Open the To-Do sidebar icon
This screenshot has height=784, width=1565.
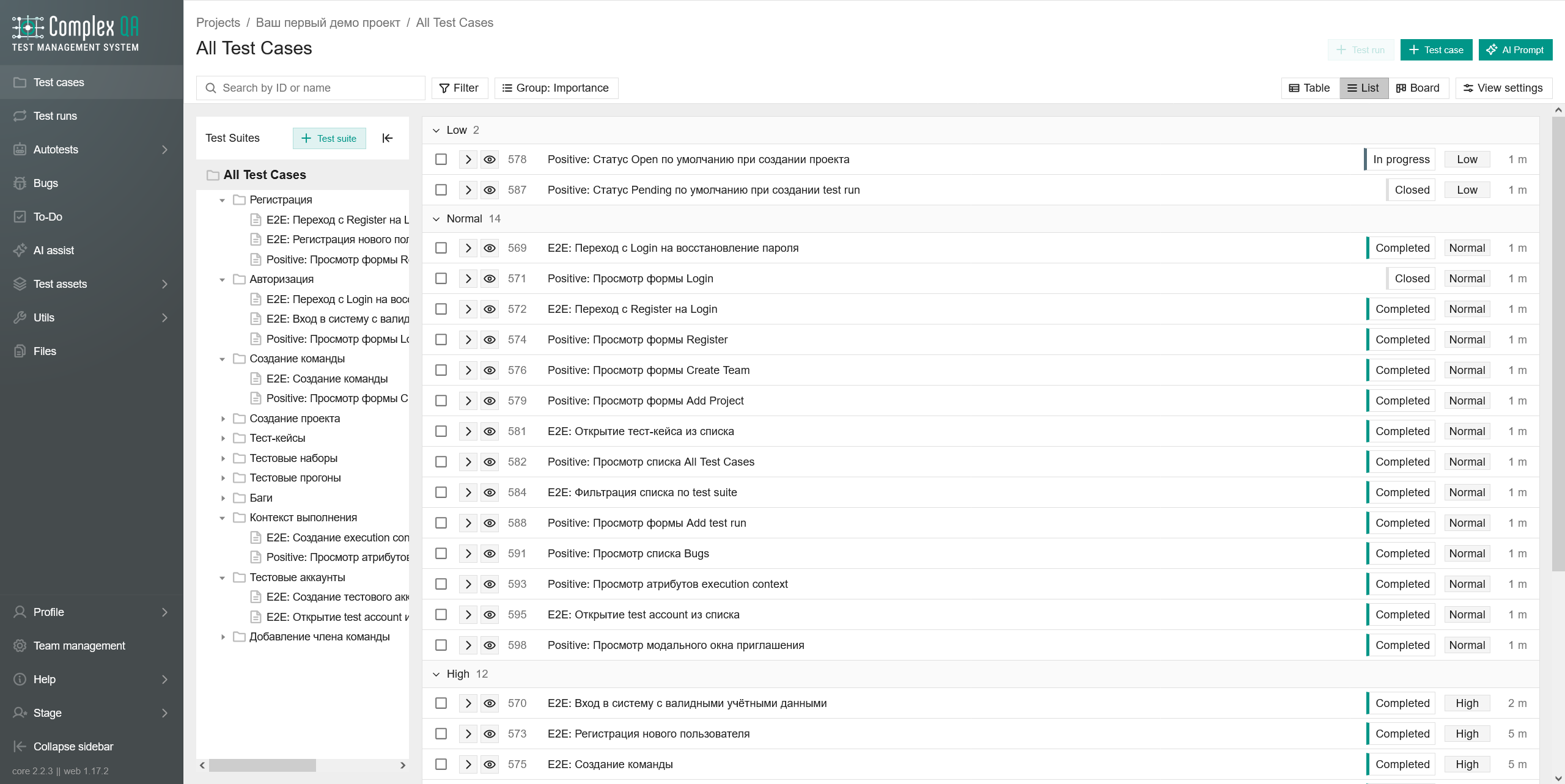click(x=20, y=216)
